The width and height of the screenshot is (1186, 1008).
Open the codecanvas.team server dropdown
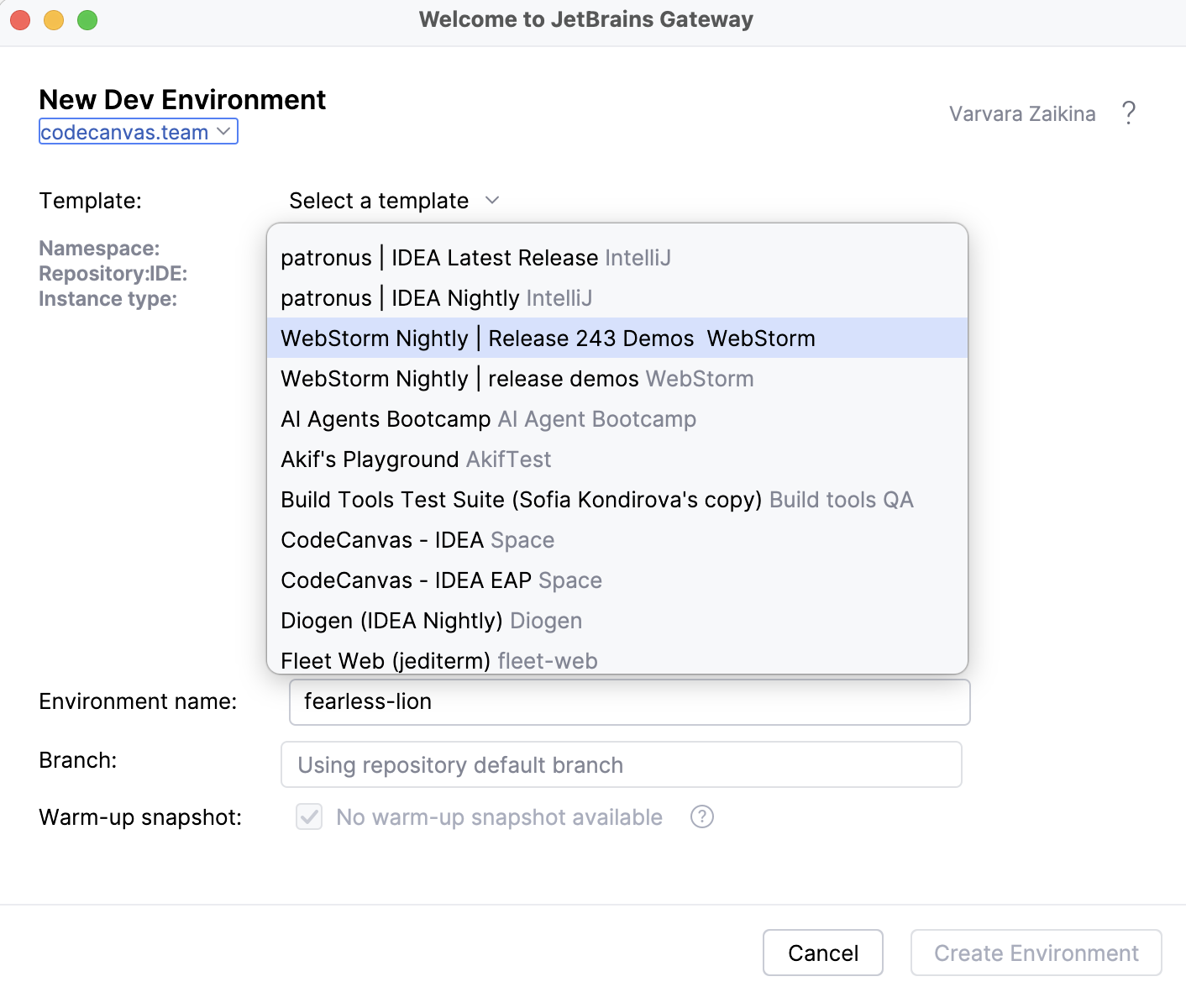(139, 132)
